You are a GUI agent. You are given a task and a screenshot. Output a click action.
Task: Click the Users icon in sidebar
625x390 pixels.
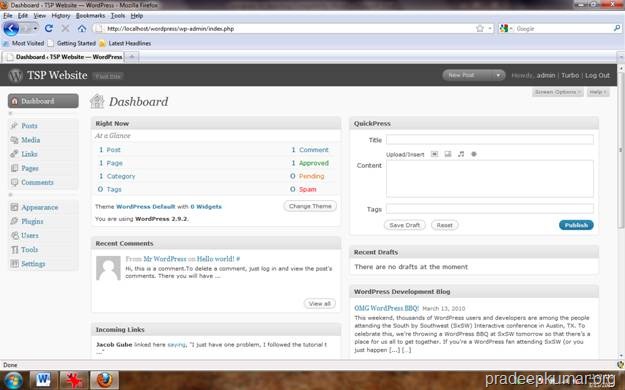[14, 236]
